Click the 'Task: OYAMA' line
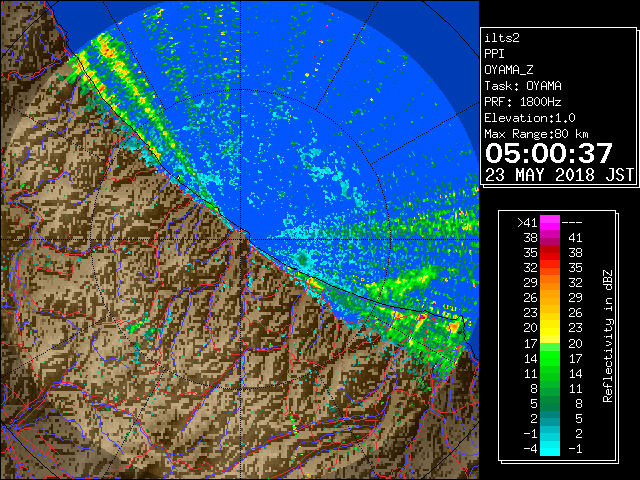Viewport: 640px width, 480px height. (x=523, y=86)
